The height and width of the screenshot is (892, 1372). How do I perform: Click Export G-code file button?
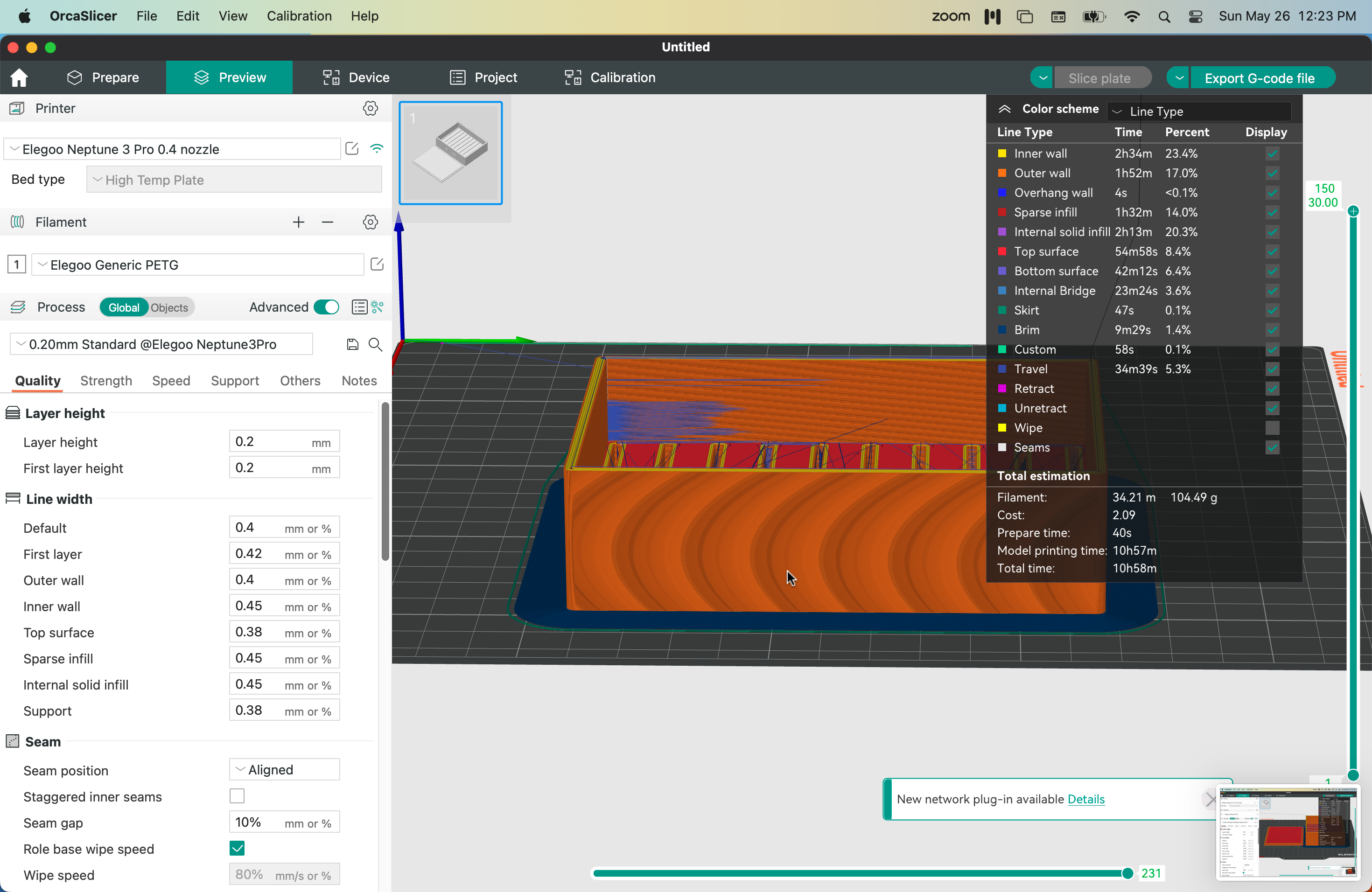coord(1260,78)
